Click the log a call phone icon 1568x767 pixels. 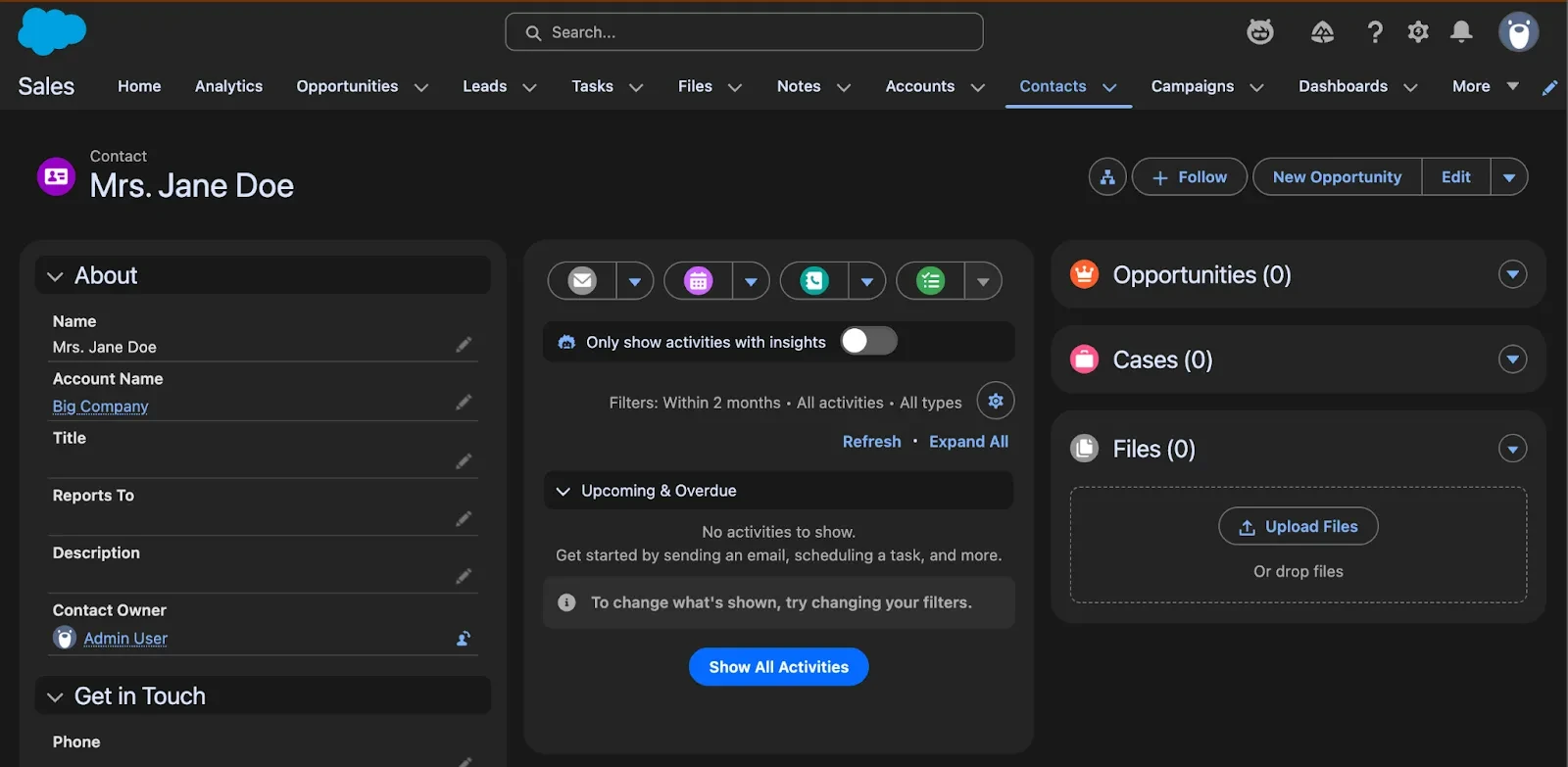[x=814, y=281]
